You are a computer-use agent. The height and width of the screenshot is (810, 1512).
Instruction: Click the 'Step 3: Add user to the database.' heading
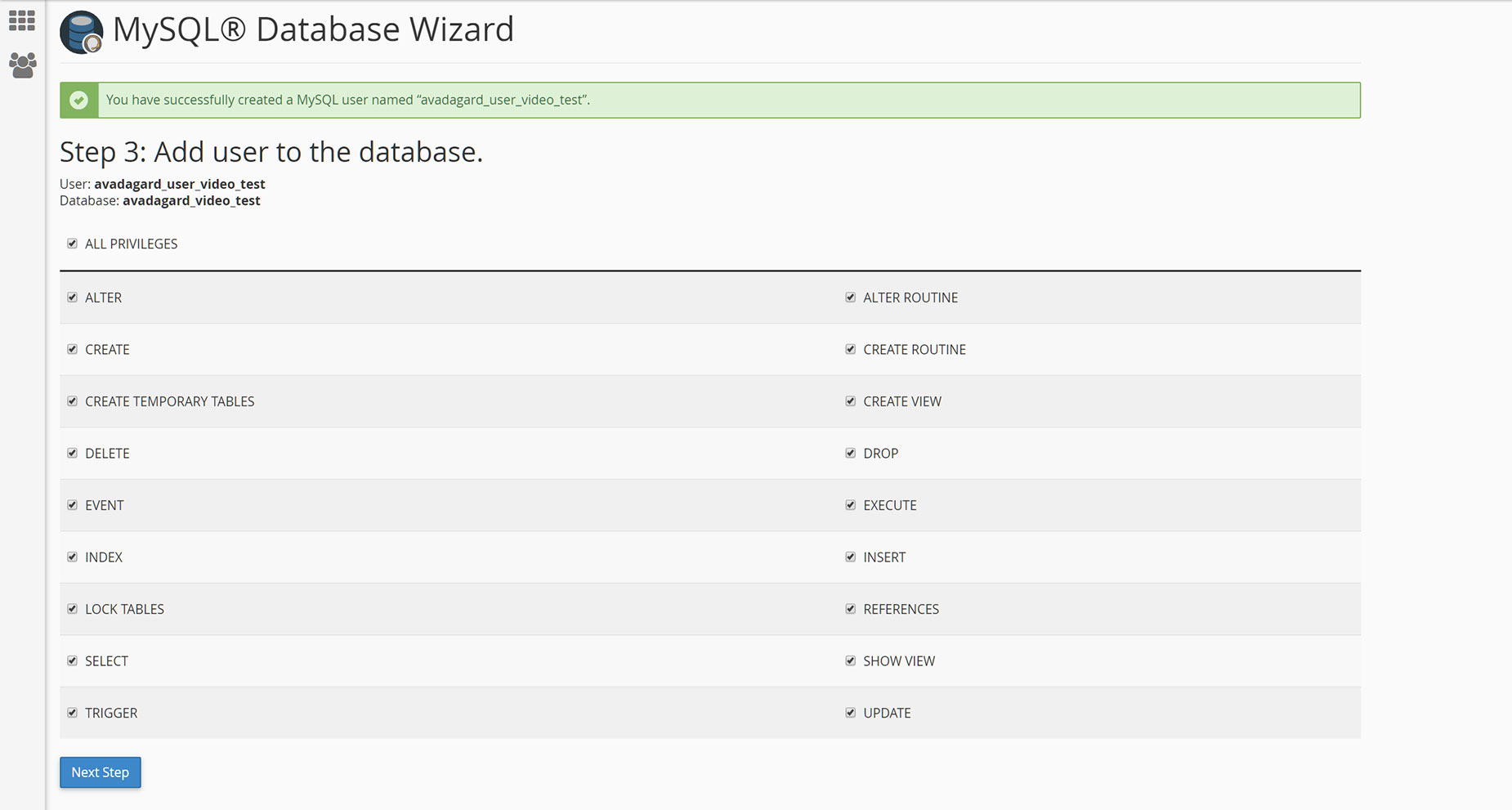271,152
